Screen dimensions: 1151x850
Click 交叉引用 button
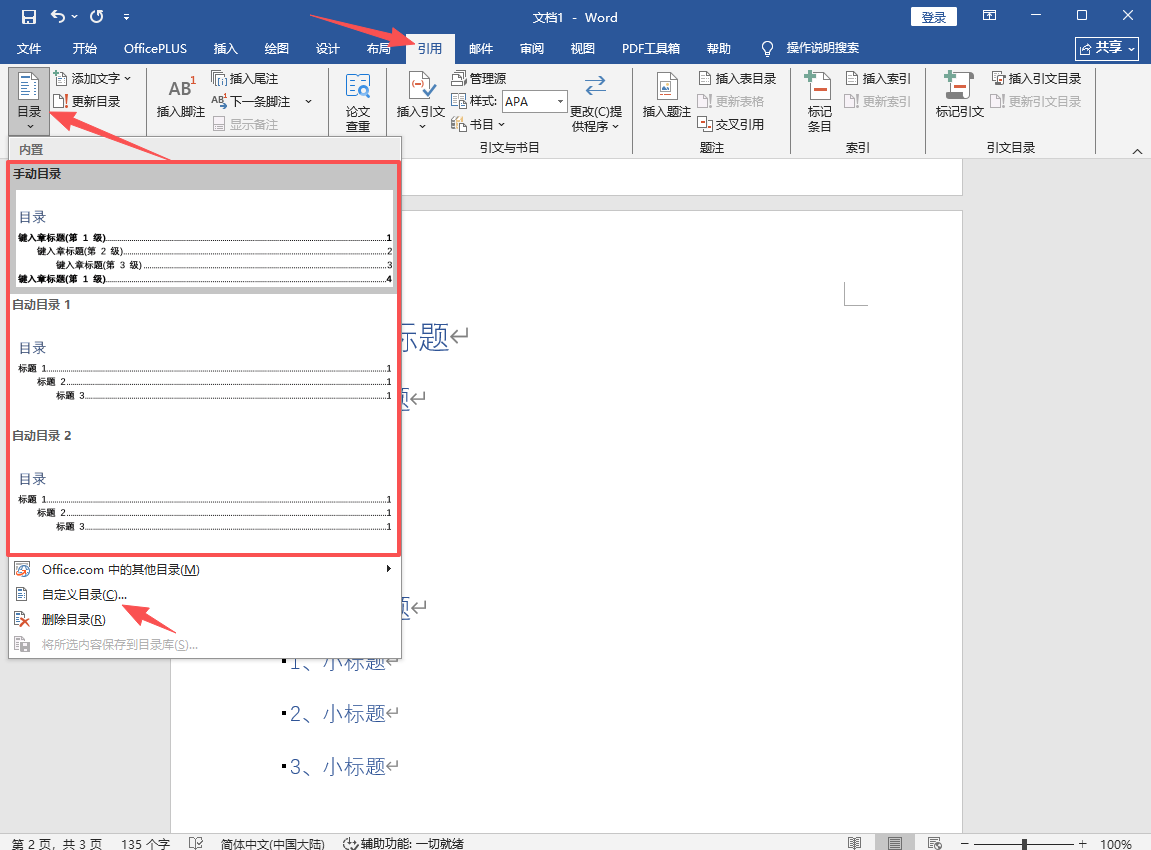731,124
